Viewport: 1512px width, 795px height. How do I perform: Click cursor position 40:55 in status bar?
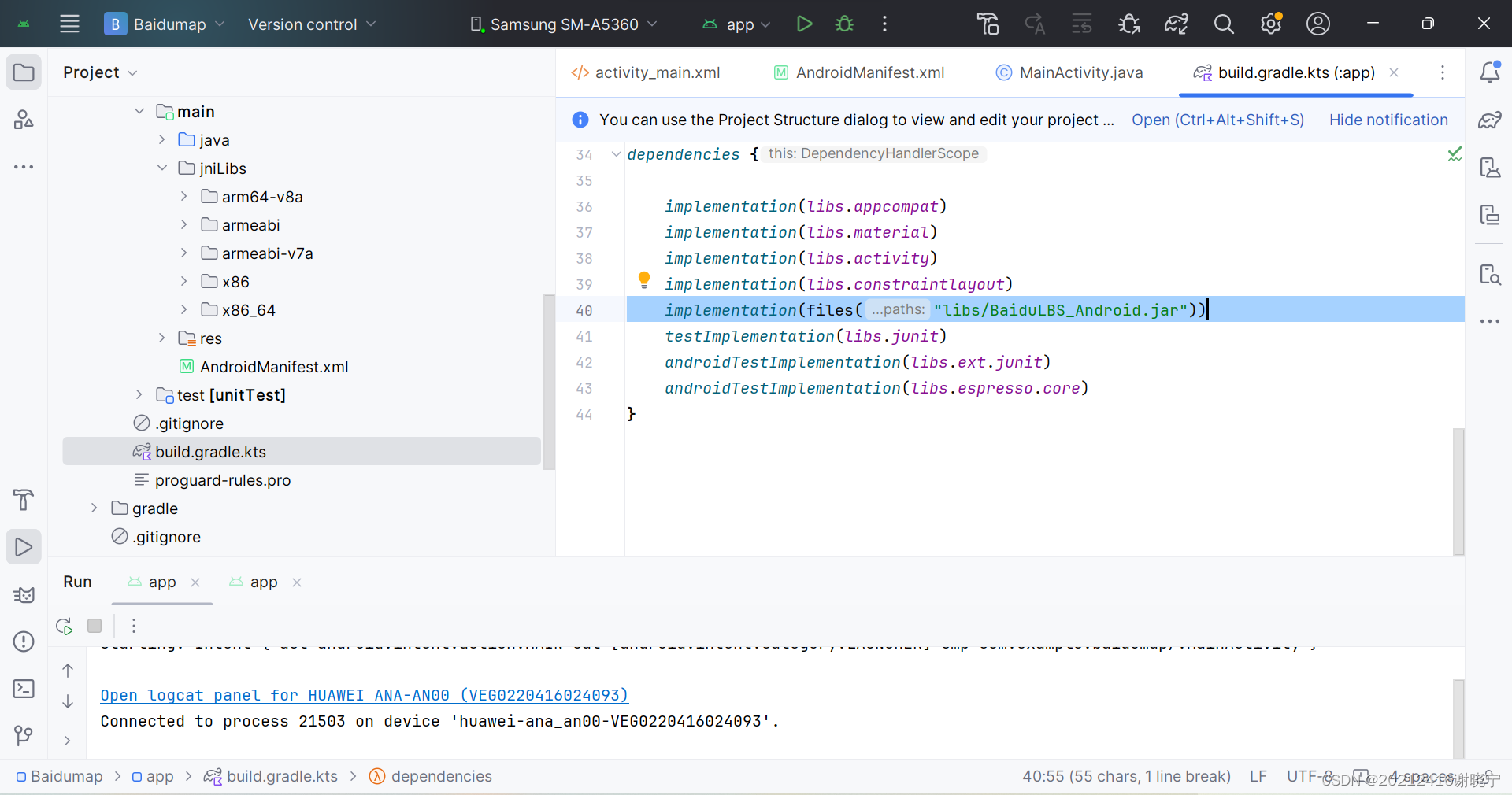[x=1126, y=776]
